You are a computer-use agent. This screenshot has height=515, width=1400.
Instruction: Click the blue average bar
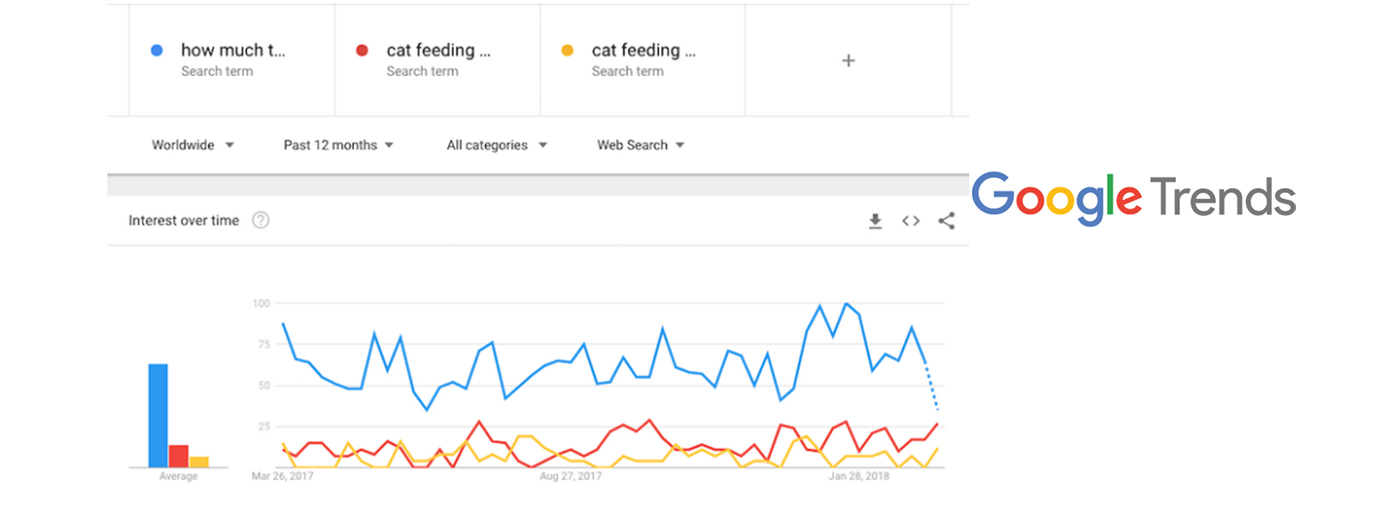pos(158,415)
